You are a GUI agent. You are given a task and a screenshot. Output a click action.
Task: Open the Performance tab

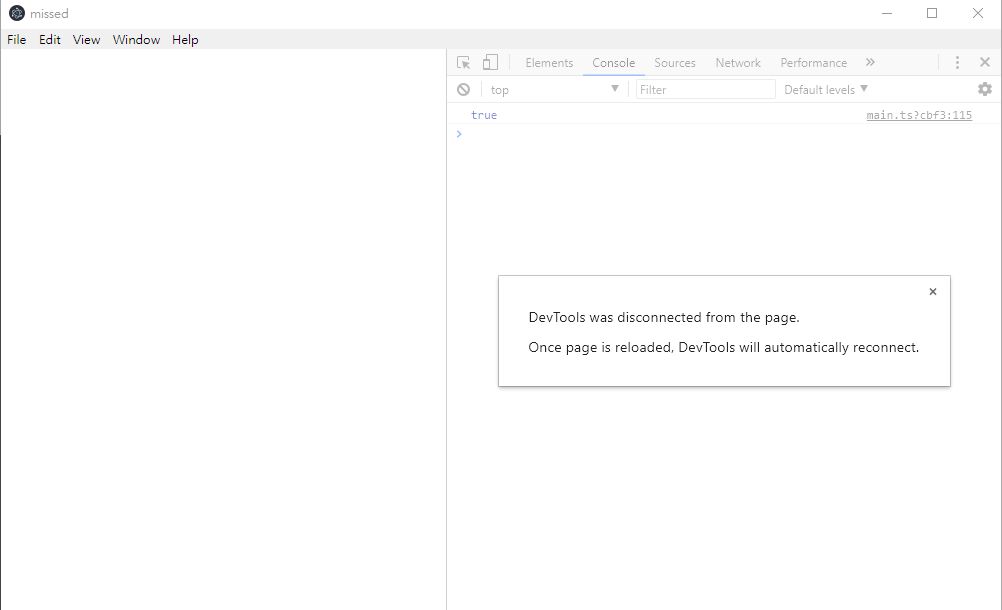pyautogui.click(x=813, y=63)
